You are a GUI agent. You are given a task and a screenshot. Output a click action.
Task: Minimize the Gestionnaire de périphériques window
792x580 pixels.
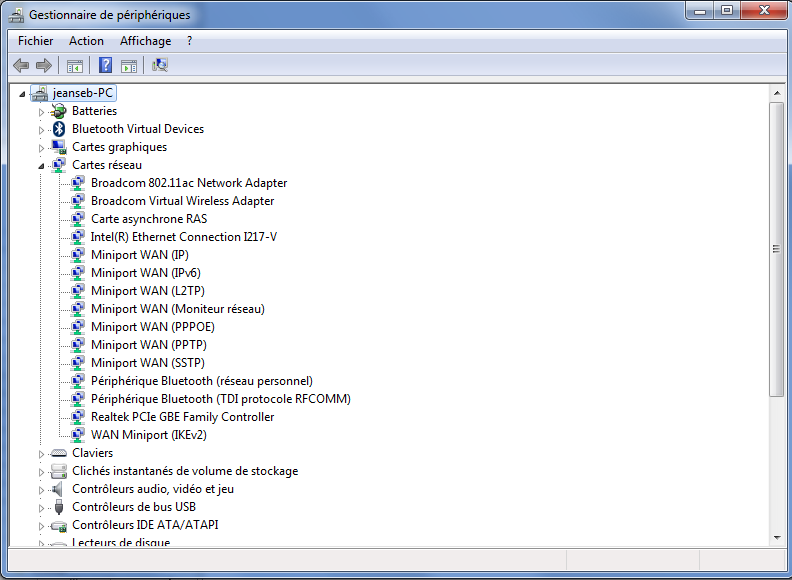coord(700,11)
